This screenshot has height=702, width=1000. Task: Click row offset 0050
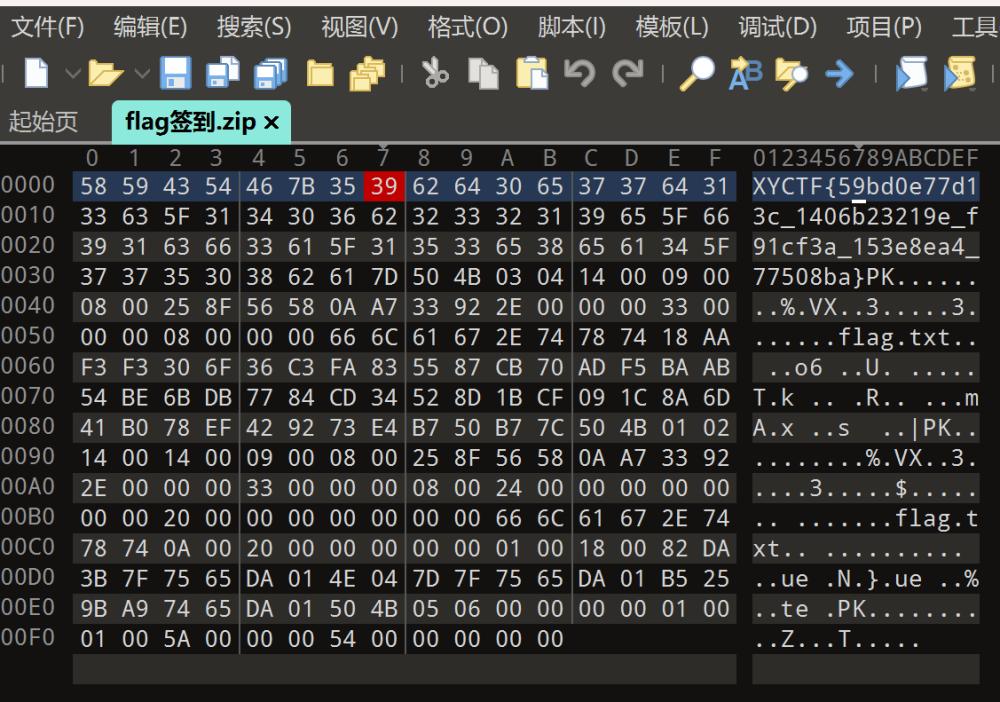click(28, 336)
